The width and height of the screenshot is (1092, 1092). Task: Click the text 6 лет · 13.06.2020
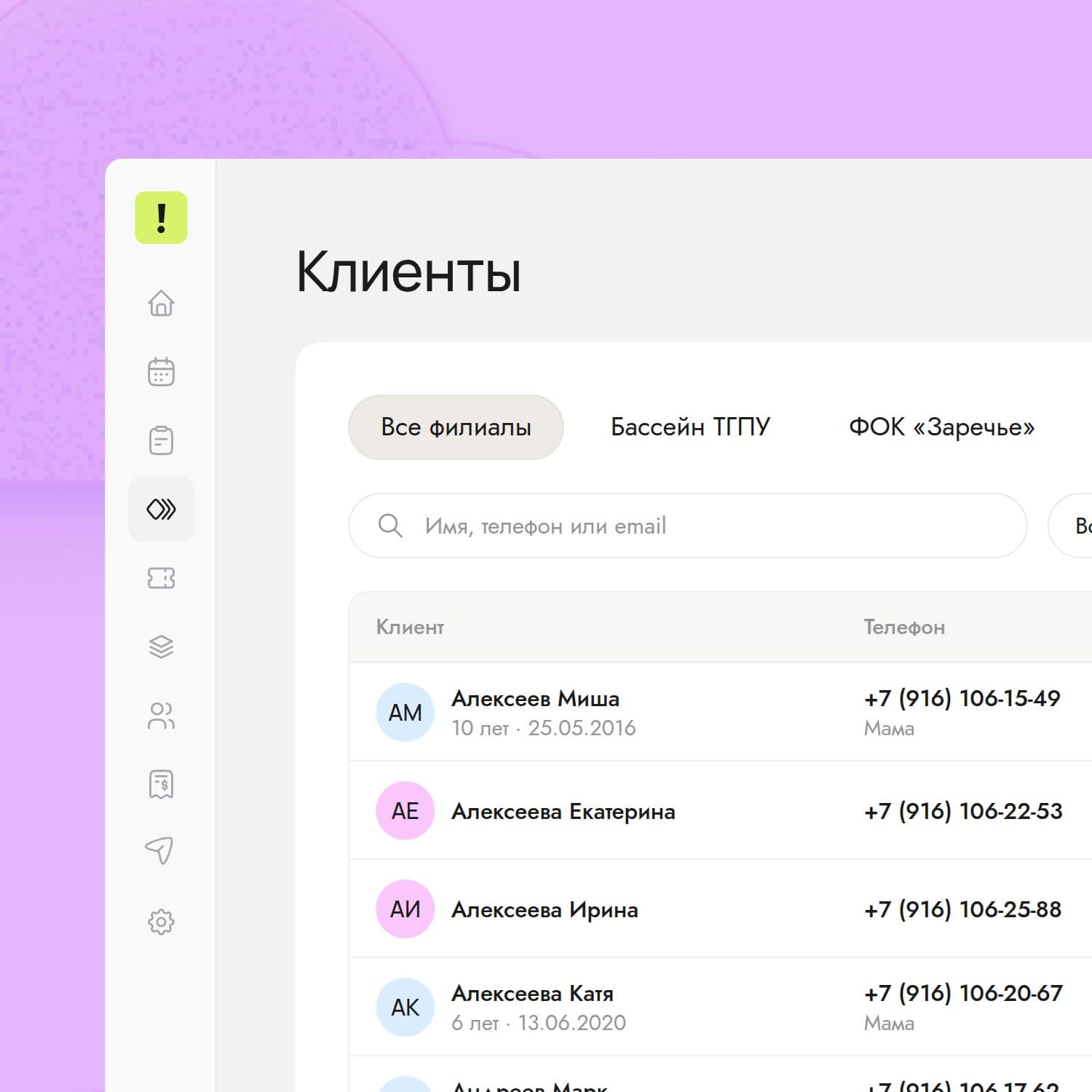539,1023
